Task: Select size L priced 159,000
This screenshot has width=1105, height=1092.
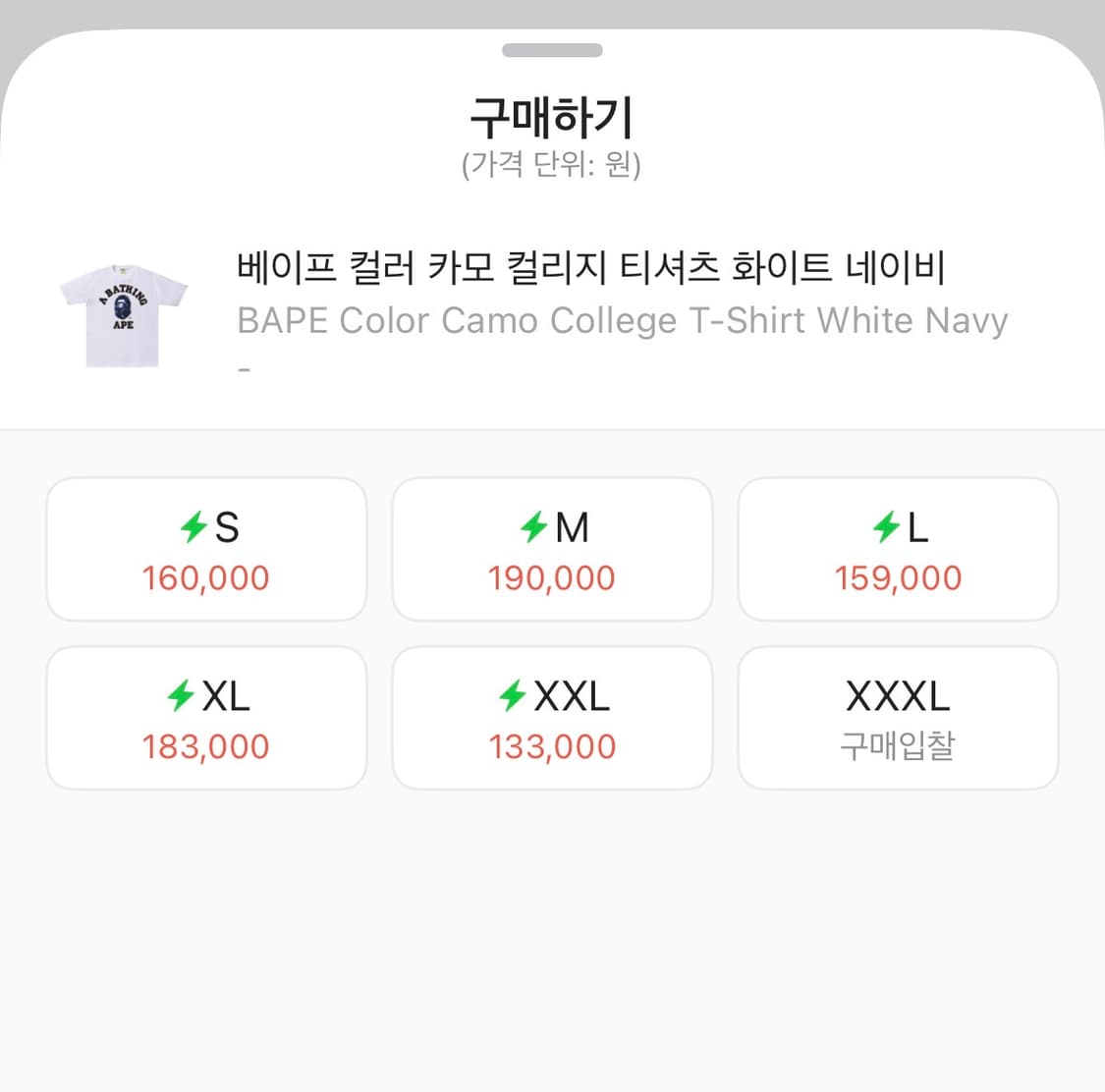Action: [x=898, y=548]
